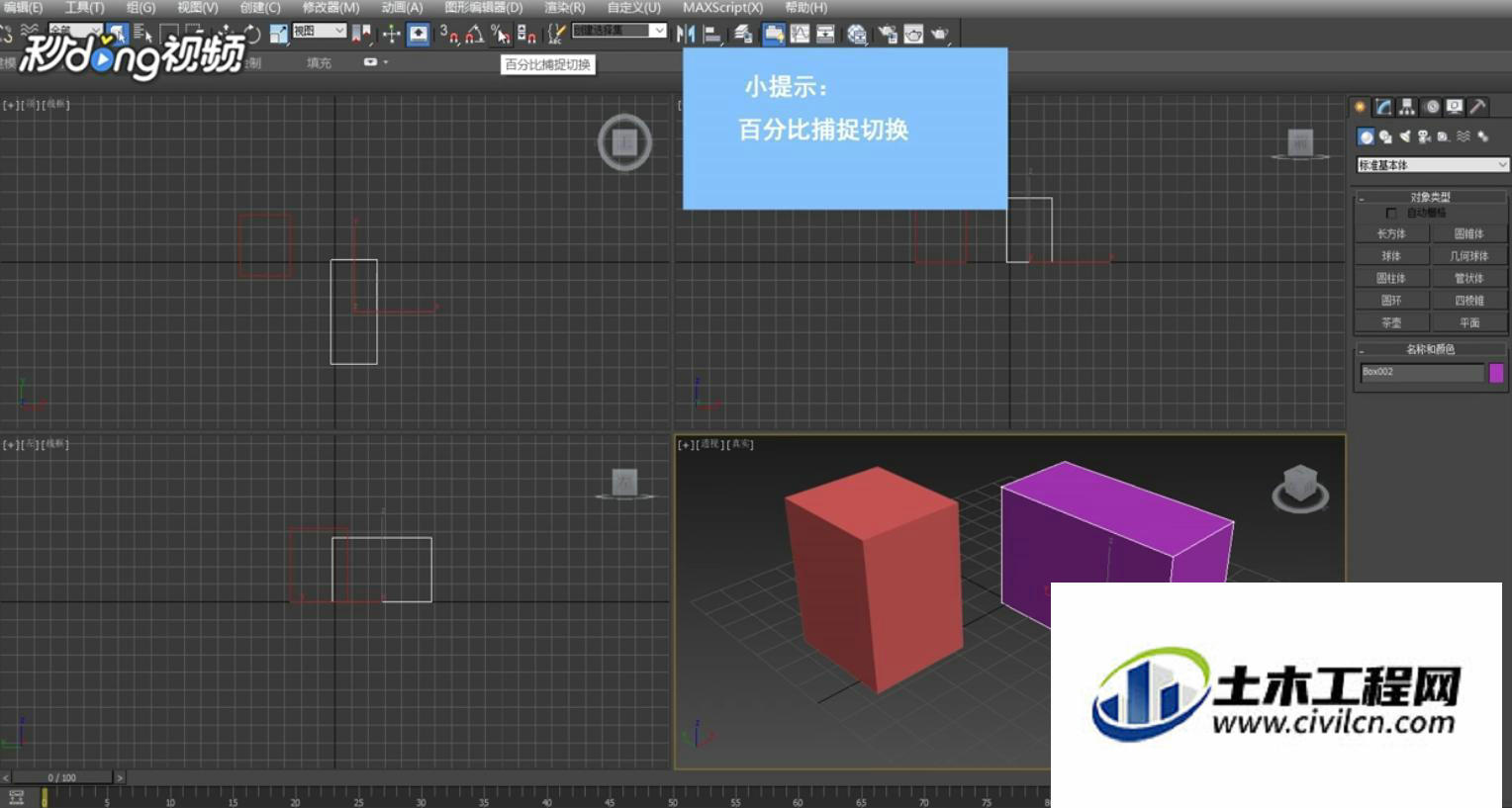Click the Use Pivot Point Center icon
Screen dimensions: 1512x808
point(362,35)
